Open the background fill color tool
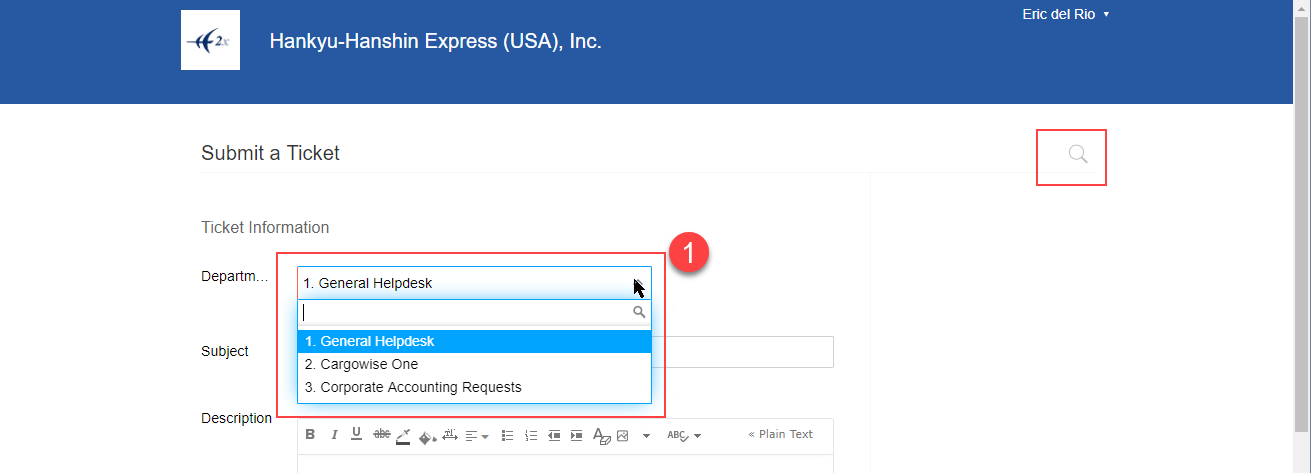 coord(427,436)
